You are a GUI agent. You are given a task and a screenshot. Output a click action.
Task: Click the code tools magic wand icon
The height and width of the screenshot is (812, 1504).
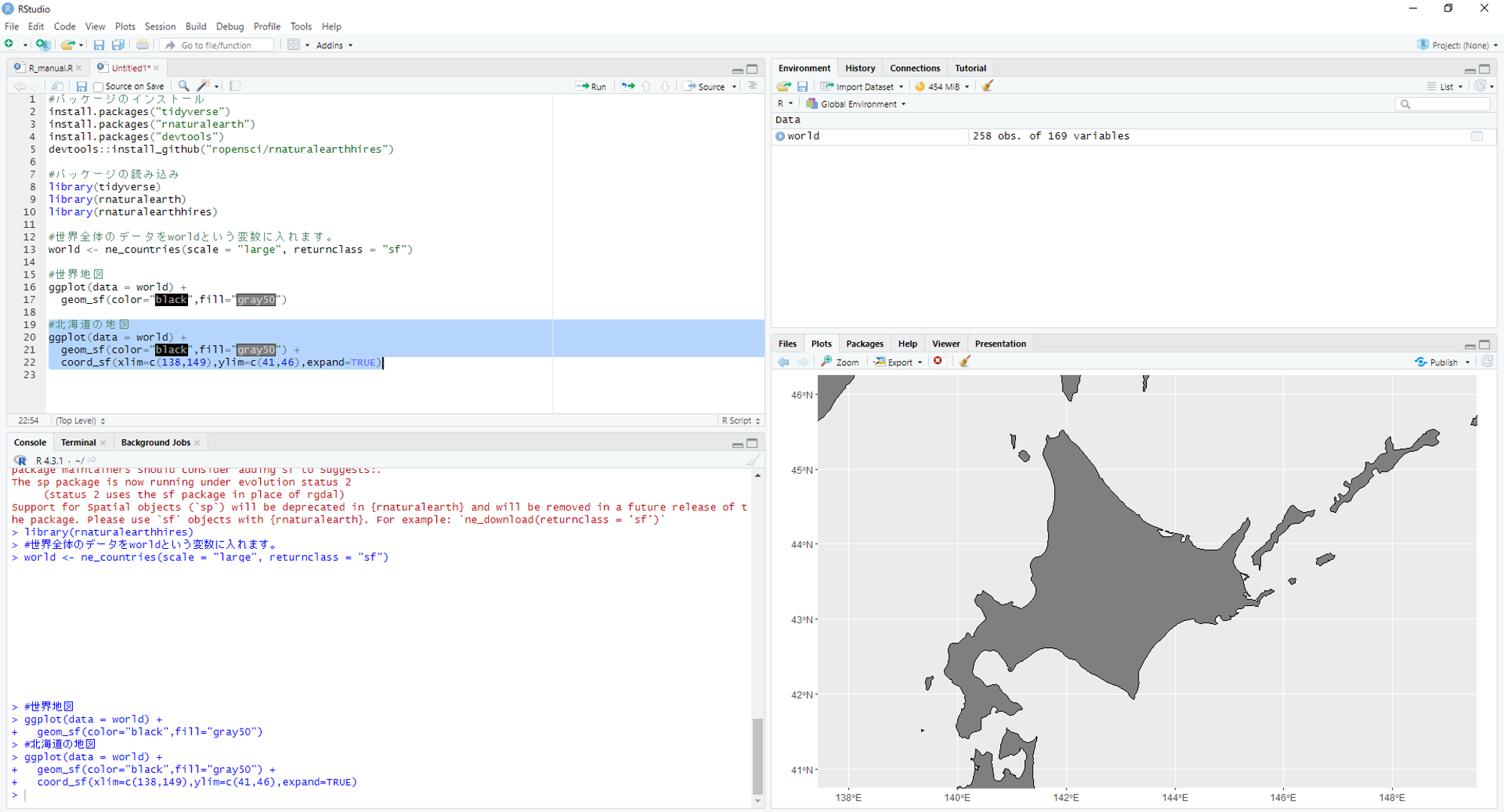pyautogui.click(x=203, y=86)
